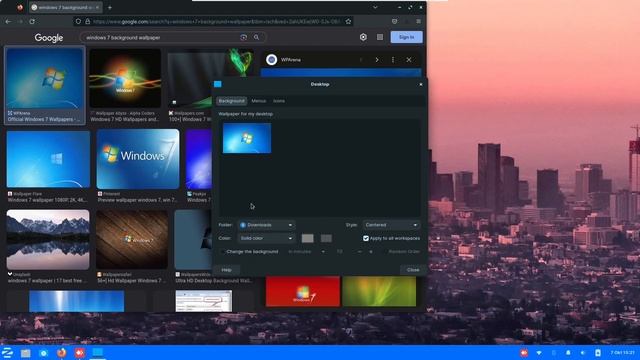Open more options in image preview panel
The image size is (640, 360).
(x=393, y=60)
